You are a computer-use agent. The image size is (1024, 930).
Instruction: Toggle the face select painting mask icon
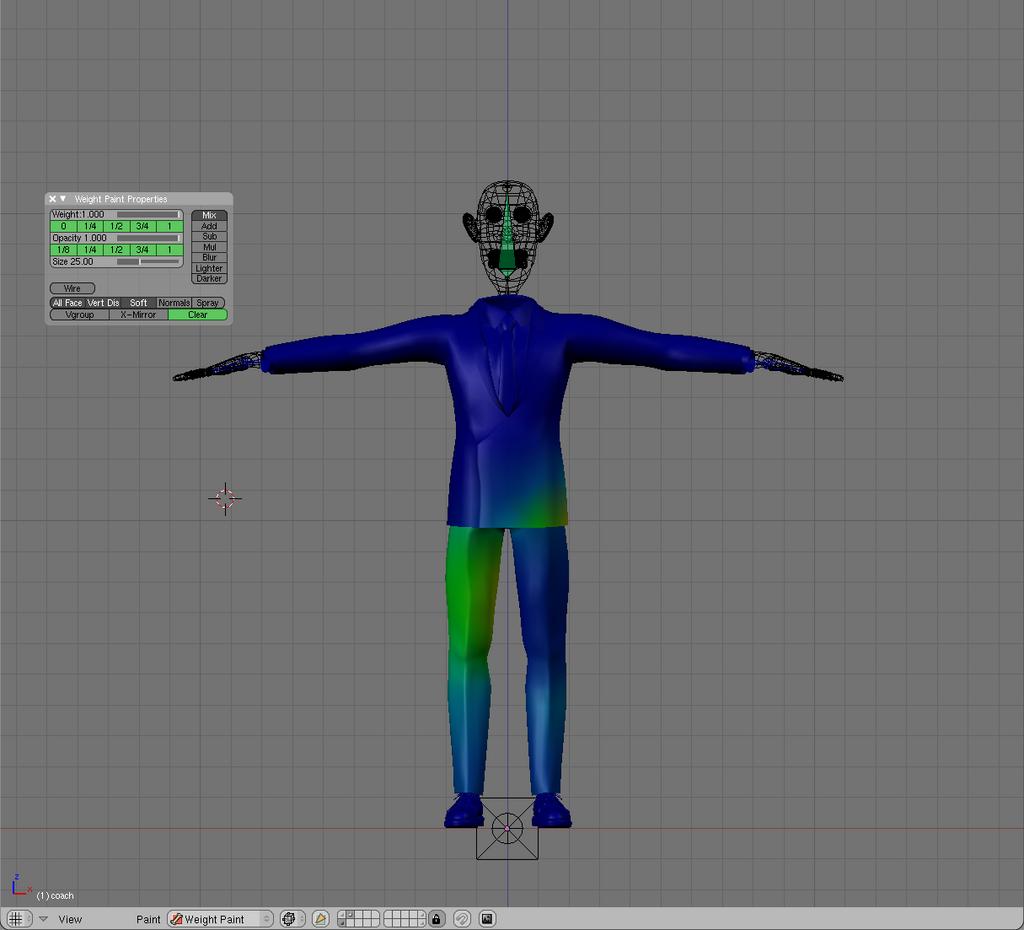point(321,919)
